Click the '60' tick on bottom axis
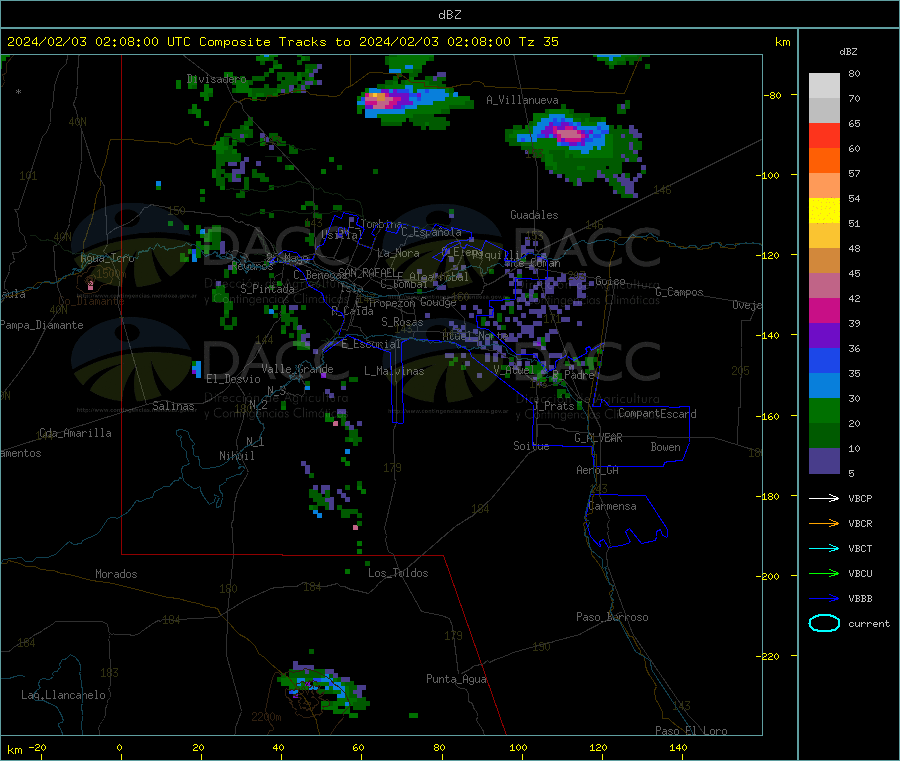 [x=358, y=747]
